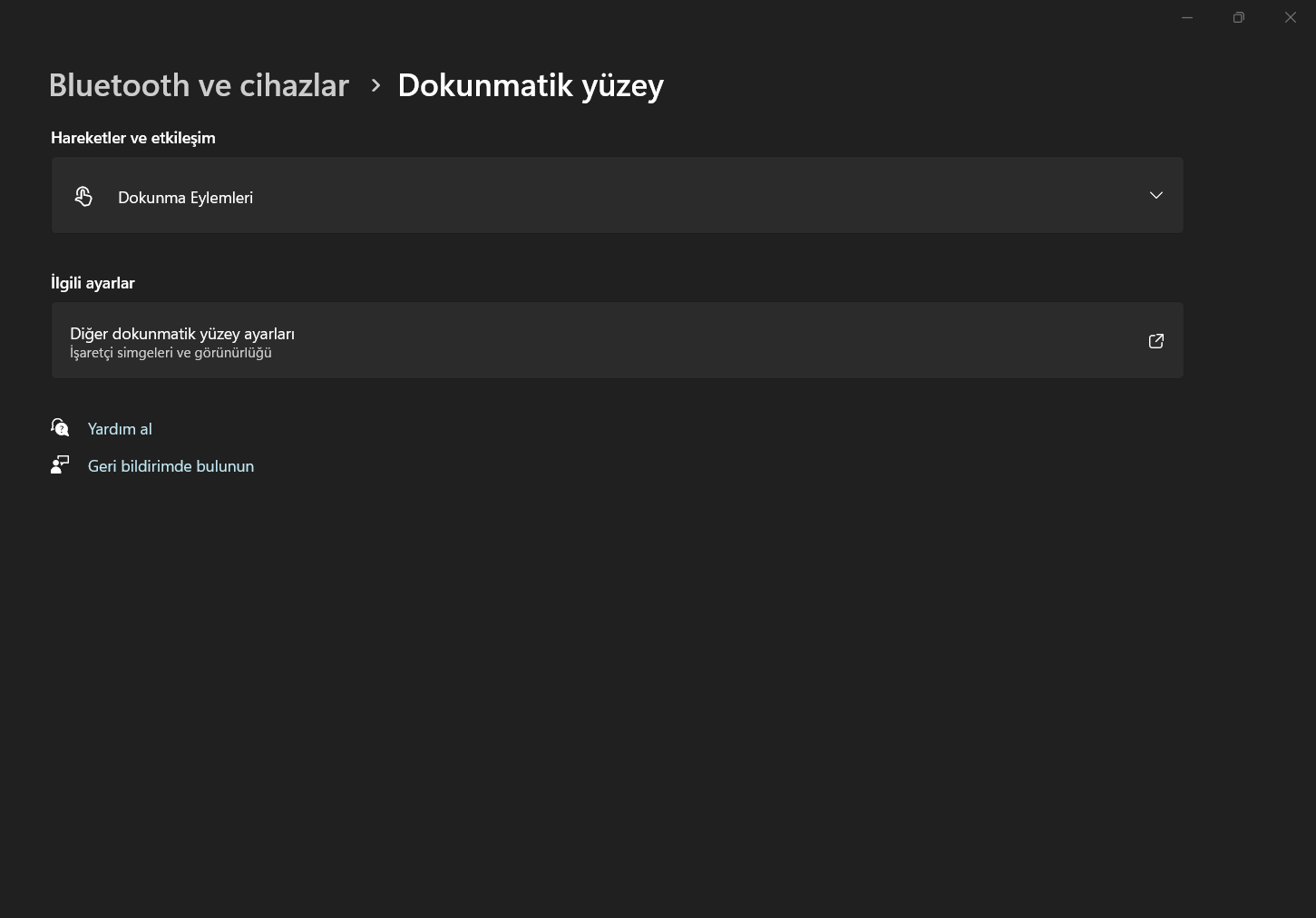
Task: Click the breadcrumb separator chevron
Action: [375, 85]
